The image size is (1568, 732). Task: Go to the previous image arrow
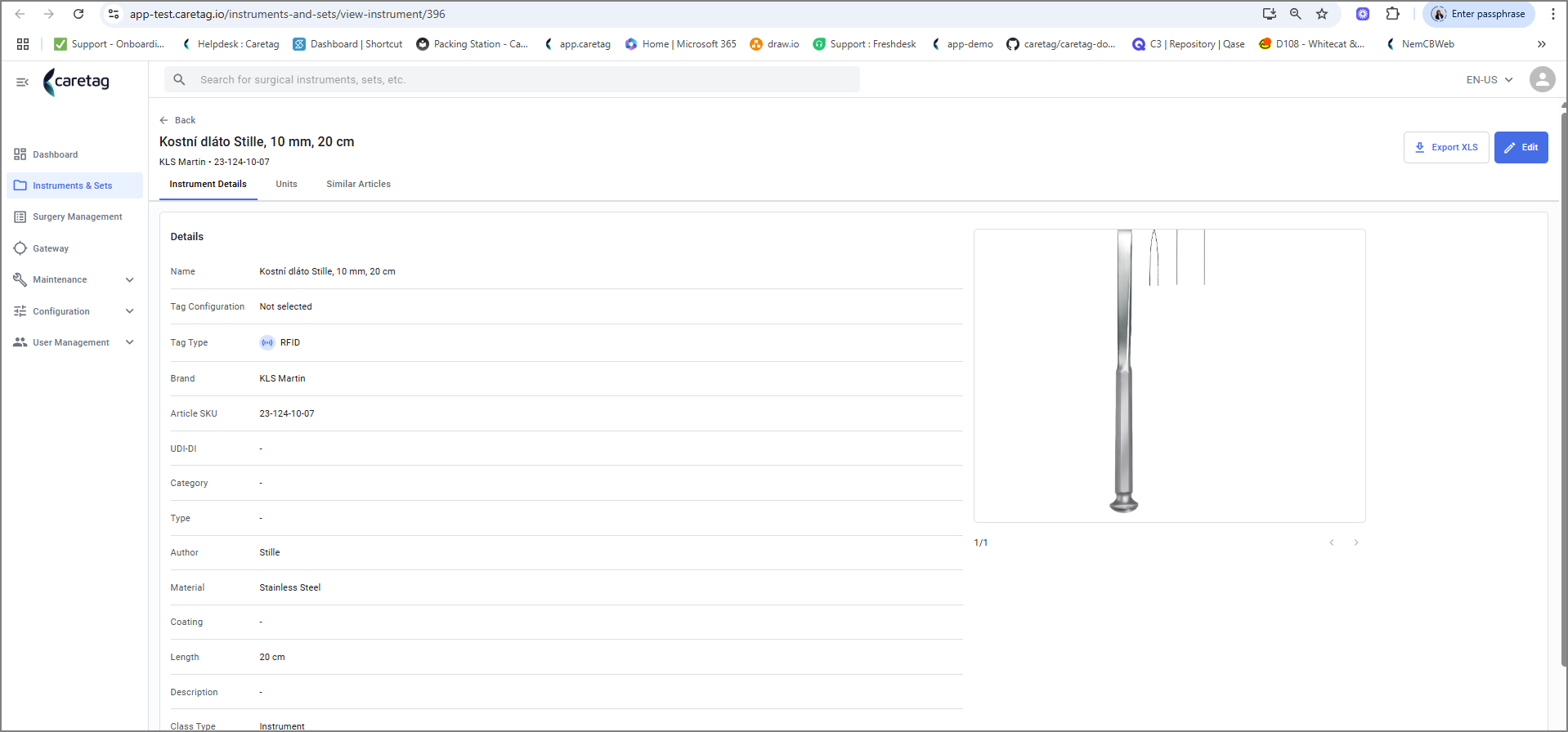(1331, 542)
